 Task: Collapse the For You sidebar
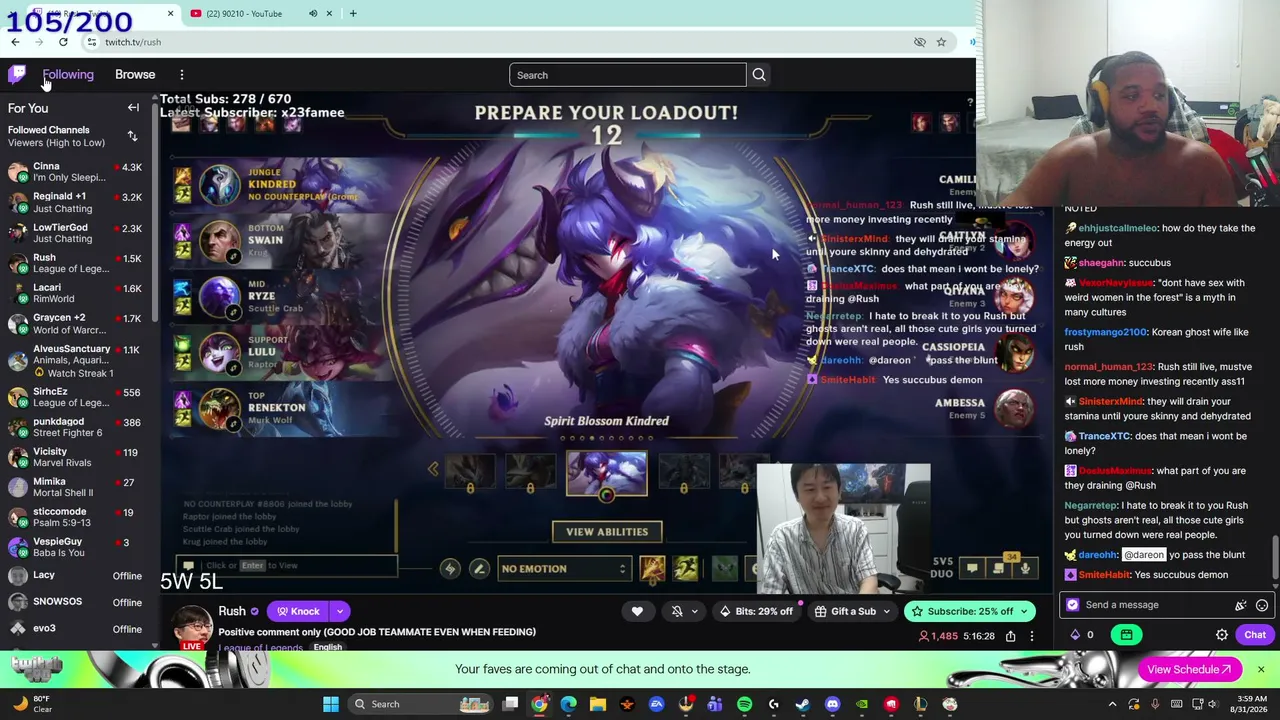133,108
